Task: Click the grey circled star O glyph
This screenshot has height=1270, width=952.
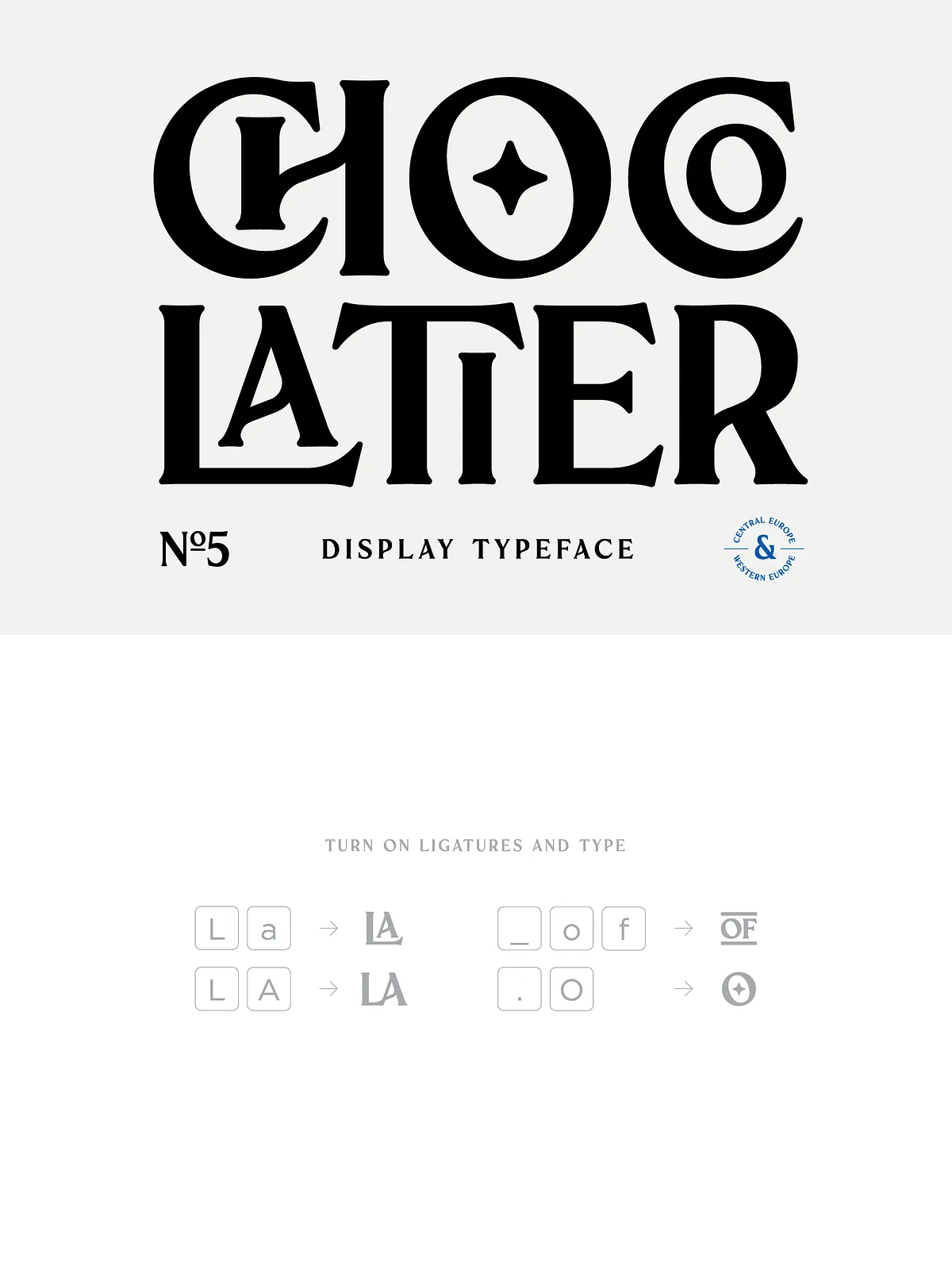Action: (x=739, y=989)
